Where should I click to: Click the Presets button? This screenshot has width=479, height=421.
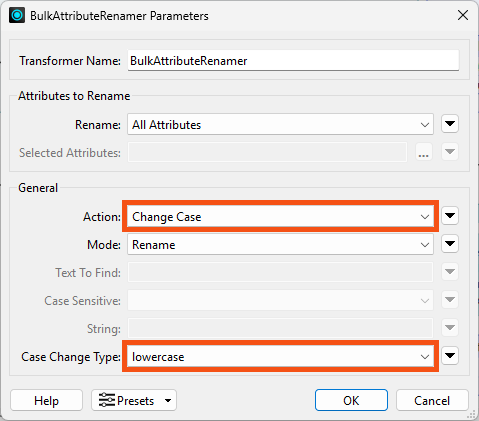coord(134,400)
